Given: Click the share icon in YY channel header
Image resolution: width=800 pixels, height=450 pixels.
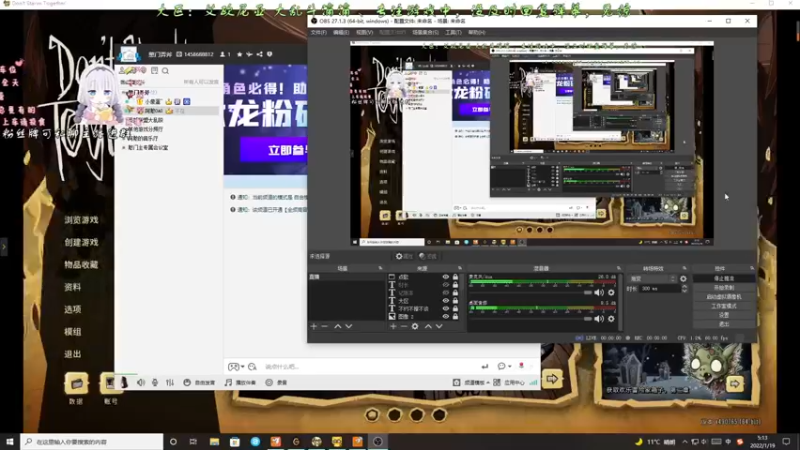Looking at the screenshot, I should click(x=260, y=54).
